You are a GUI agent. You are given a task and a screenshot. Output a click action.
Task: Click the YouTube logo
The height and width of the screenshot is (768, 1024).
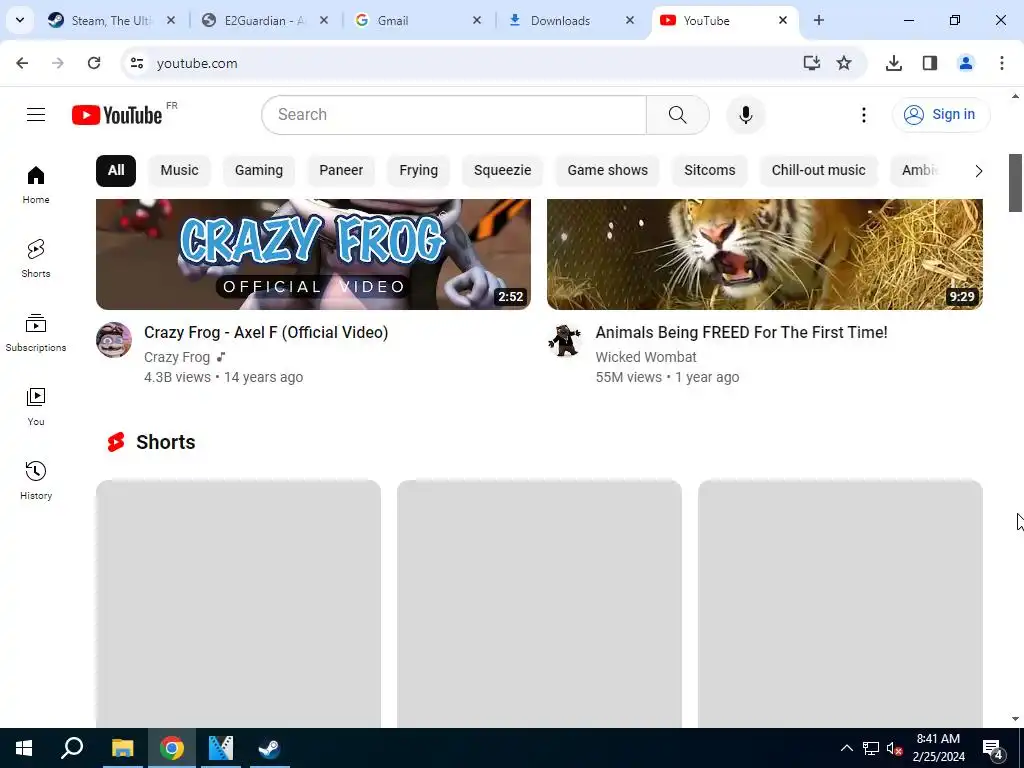pos(118,115)
